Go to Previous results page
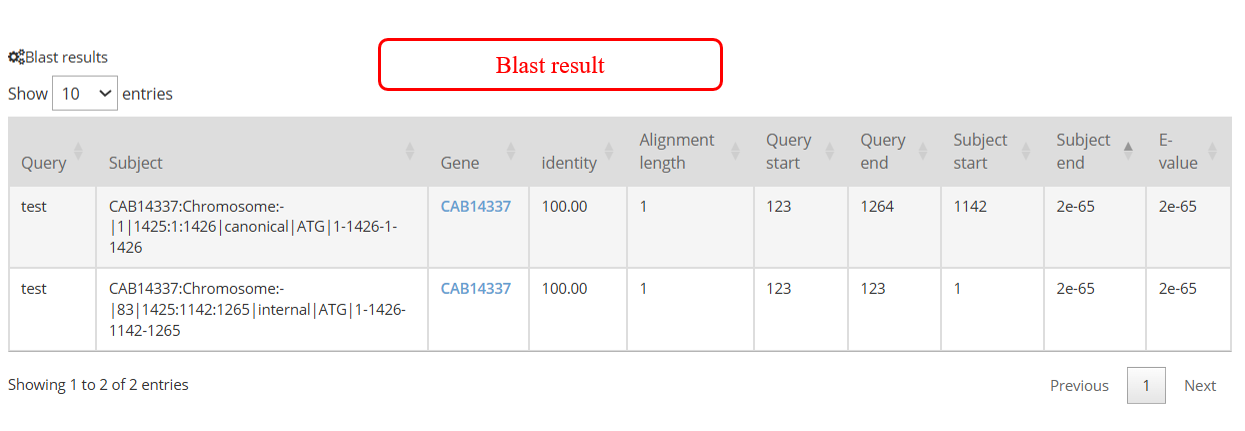 coord(1079,386)
